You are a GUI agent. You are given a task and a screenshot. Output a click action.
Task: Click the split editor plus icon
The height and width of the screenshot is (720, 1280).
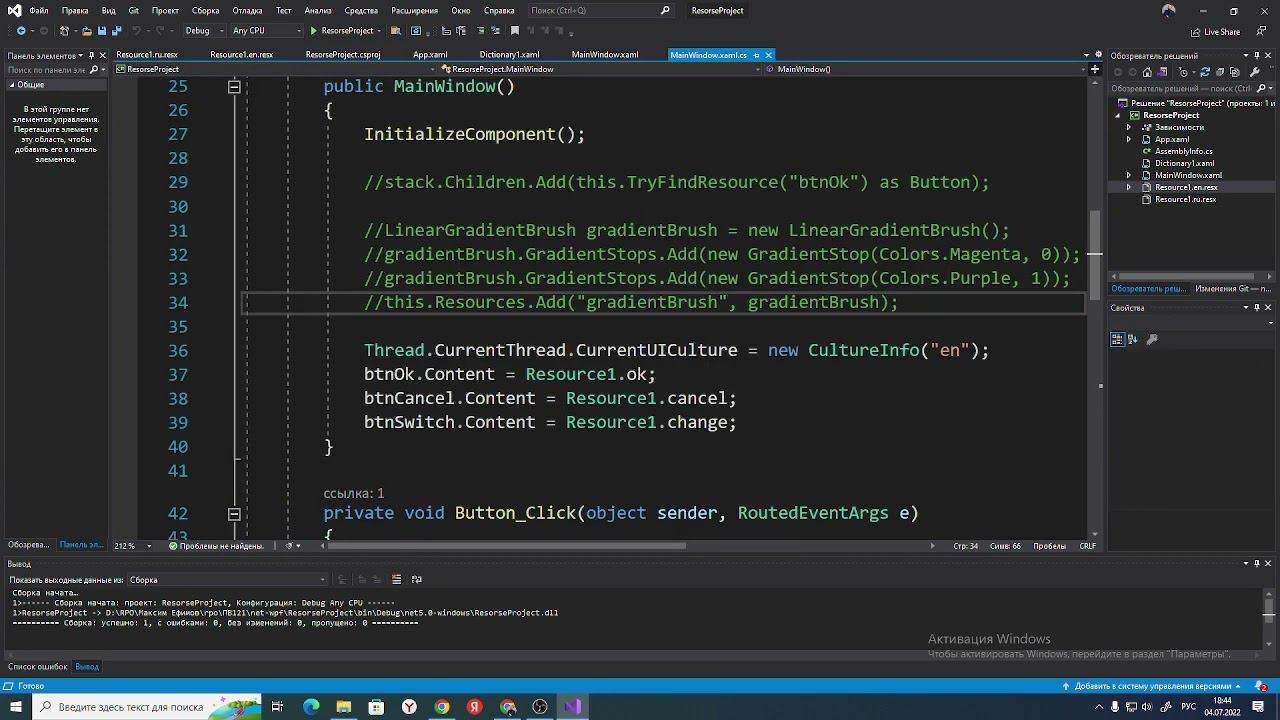[x=1095, y=69]
